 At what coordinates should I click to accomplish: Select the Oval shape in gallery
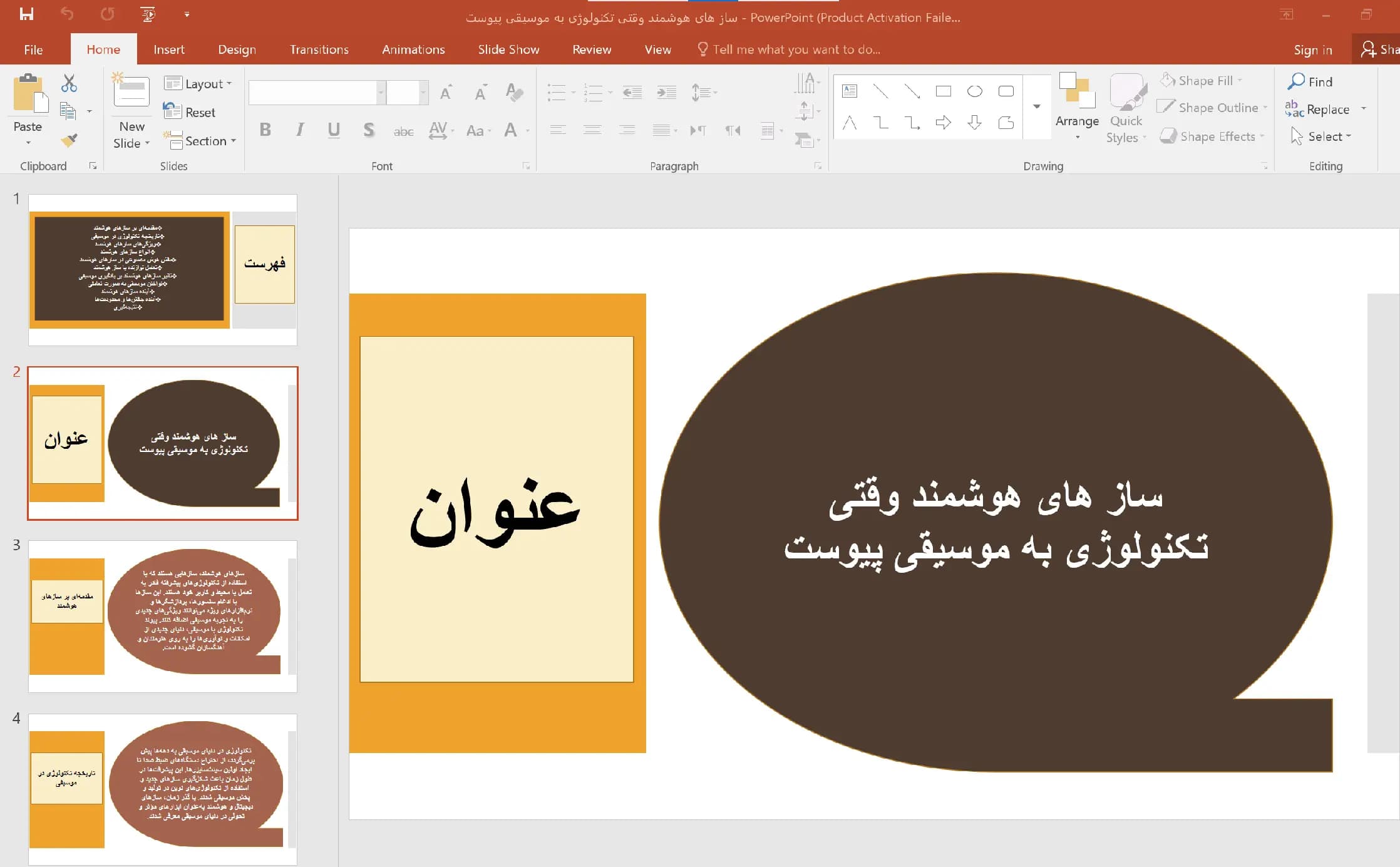point(975,91)
